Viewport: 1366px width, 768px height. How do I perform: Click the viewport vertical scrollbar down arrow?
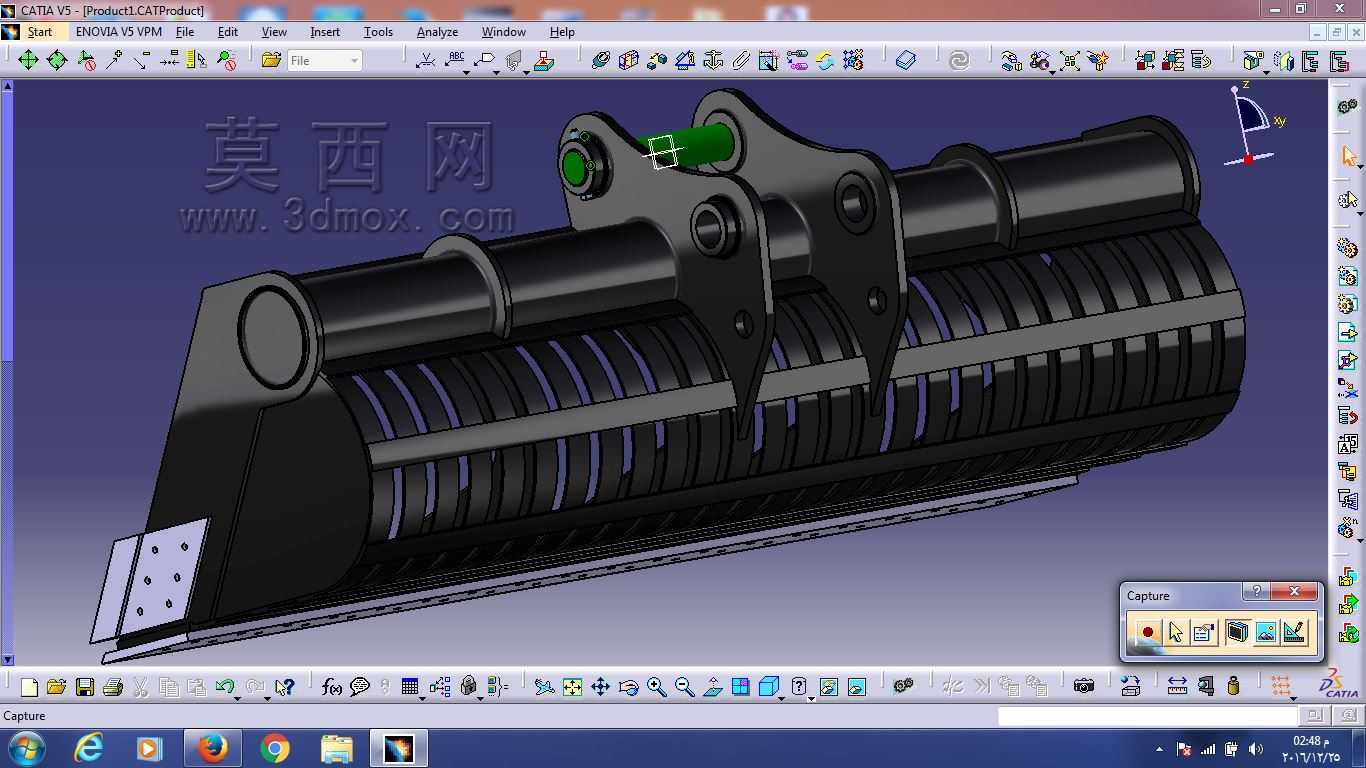click(x=7, y=659)
